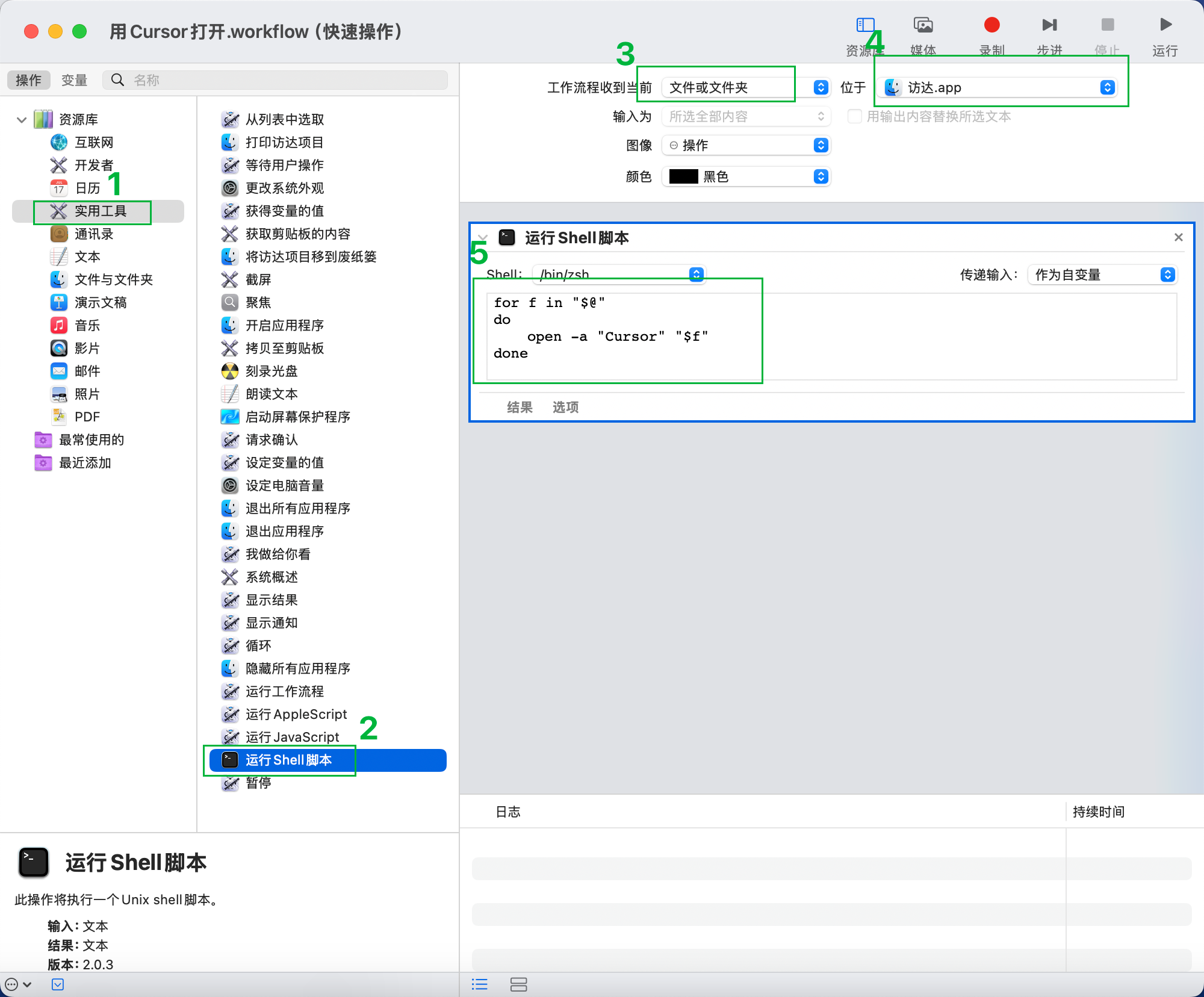This screenshot has width=1204, height=997.
Task: Open 所选全部内容 dropdown
Action: pos(746,117)
